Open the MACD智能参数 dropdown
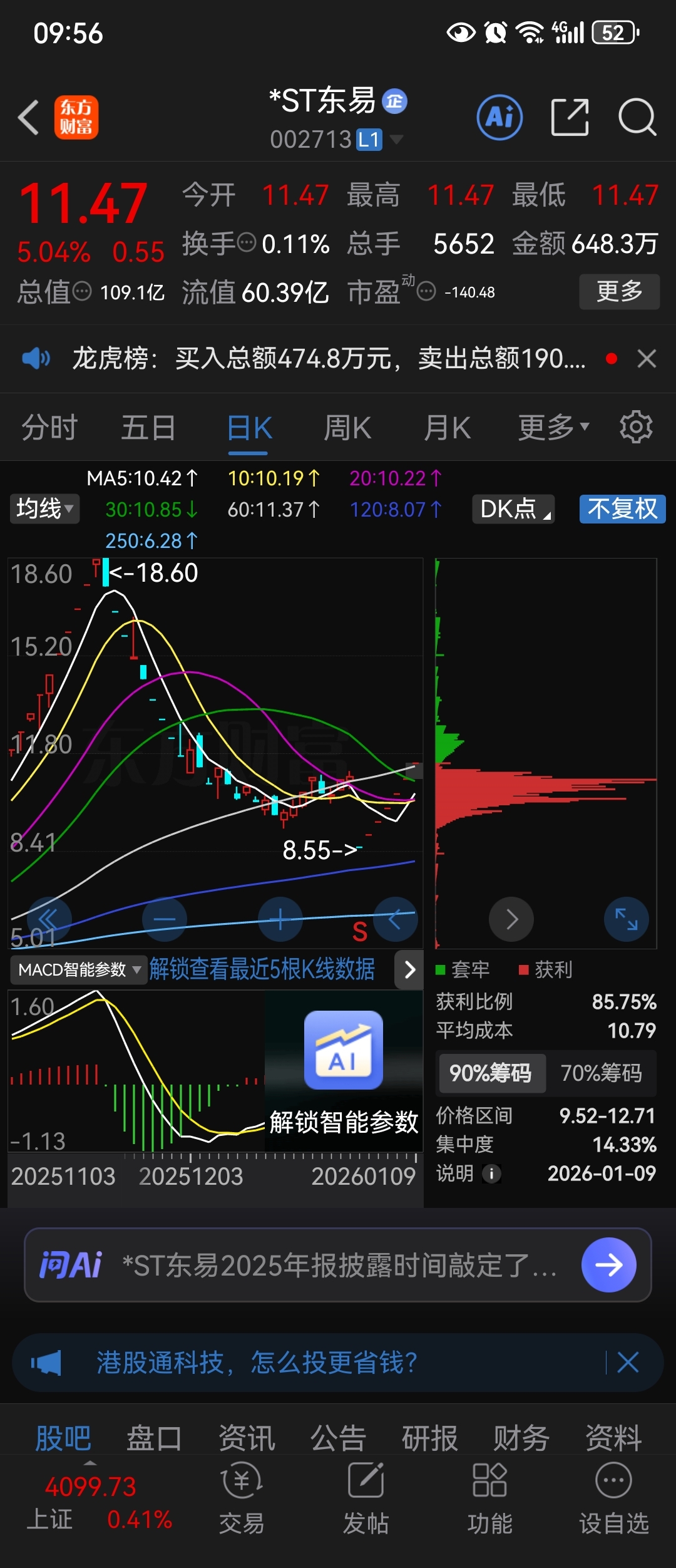The height and width of the screenshot is (1568, 676). click(x=79, y=969)
